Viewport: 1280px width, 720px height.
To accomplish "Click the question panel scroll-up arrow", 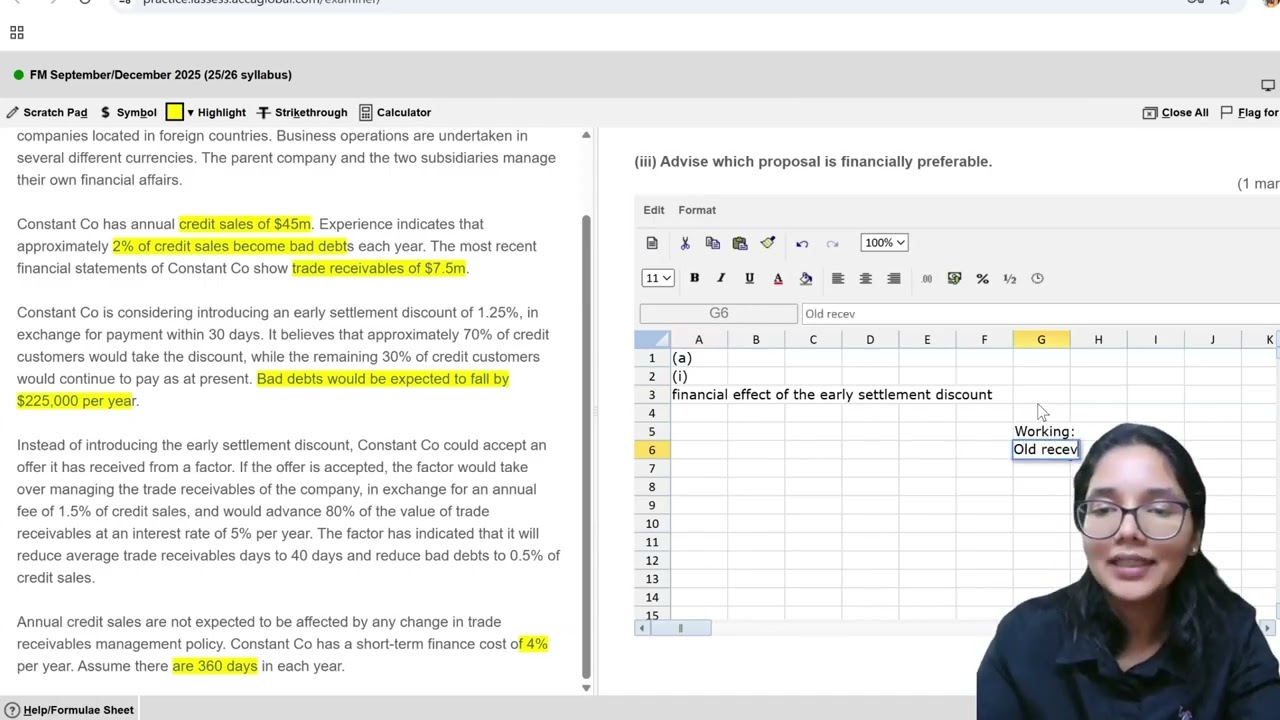I will tap(586, 135).
